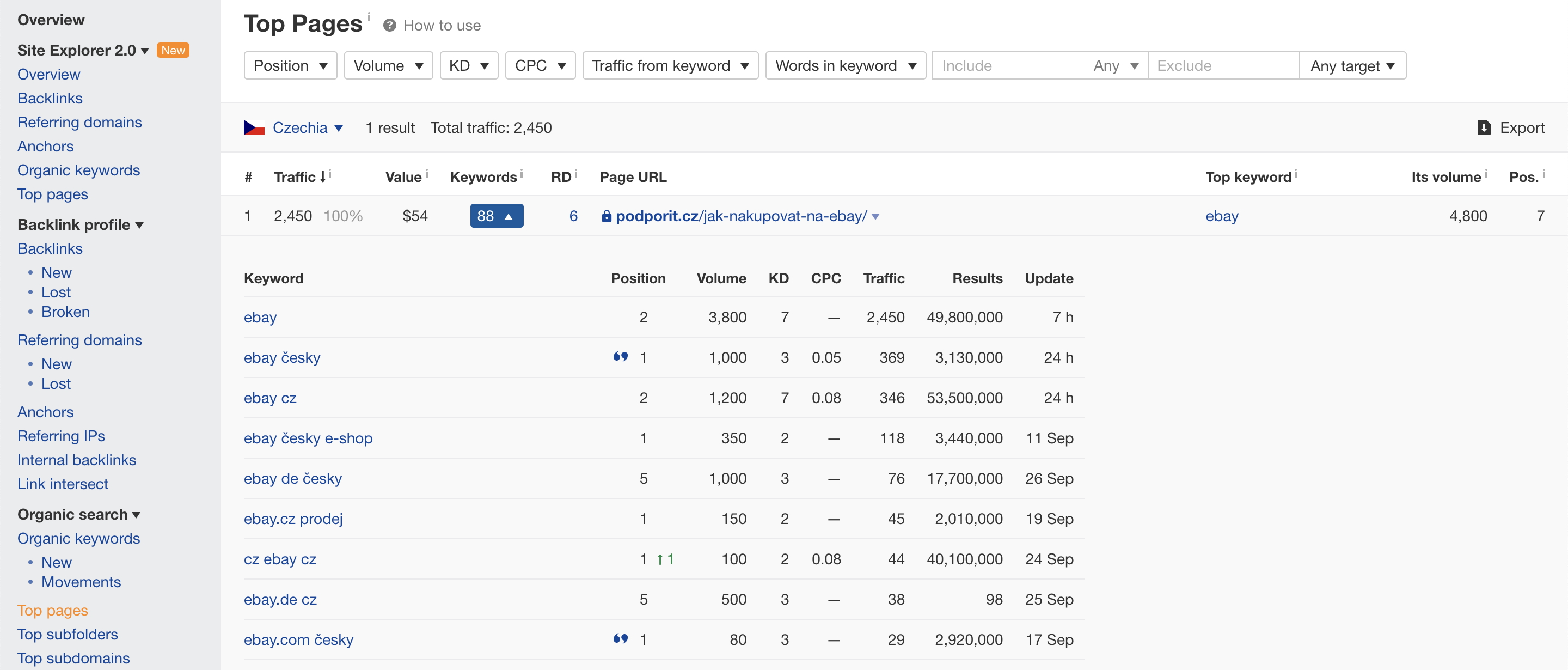This screenshot has height=670, width=1568.
Task: Collapse the 88 keywords expander
Action: click(x=497, y=216)
